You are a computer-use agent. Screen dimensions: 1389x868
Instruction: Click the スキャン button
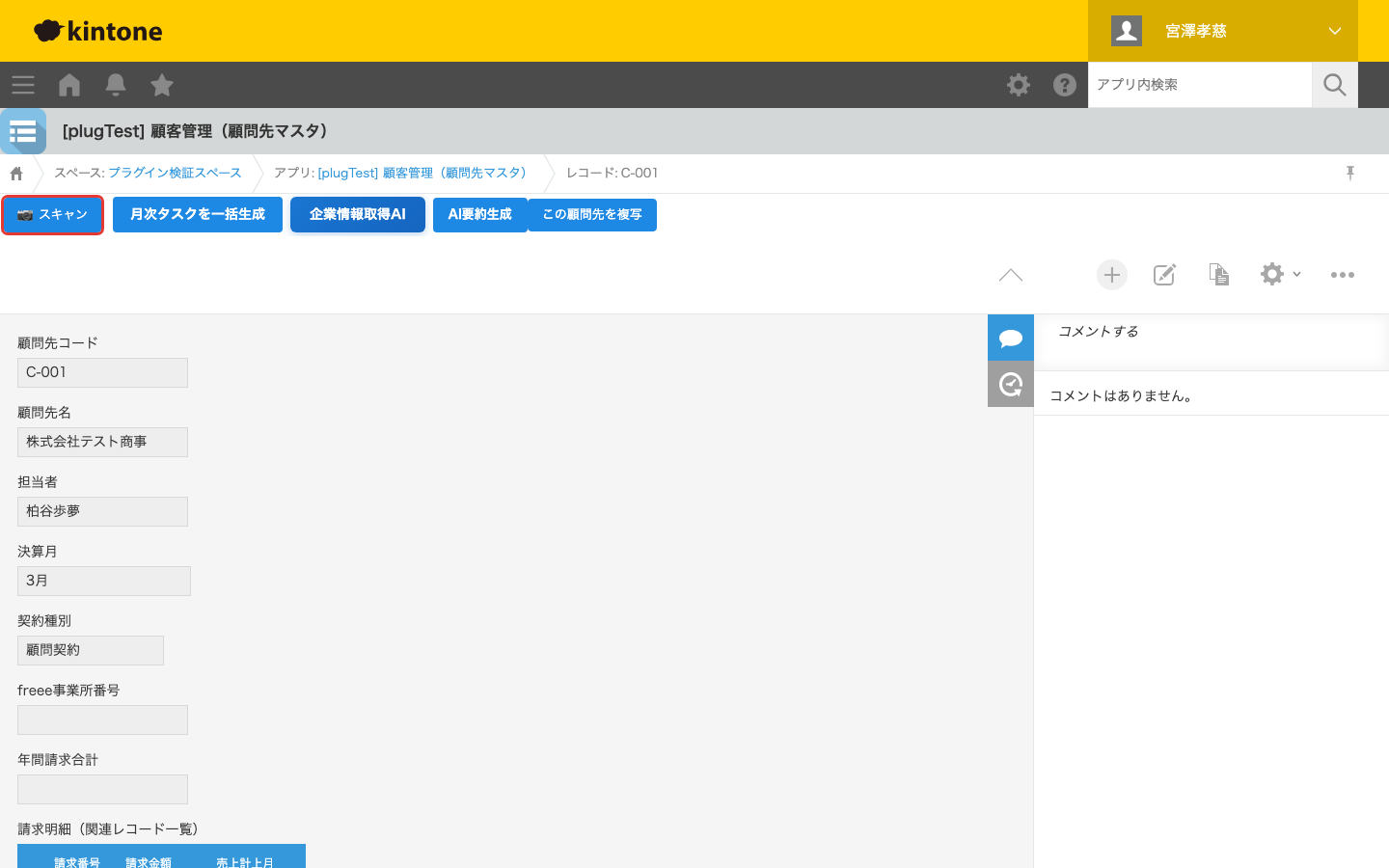click(x=53, y=214)
